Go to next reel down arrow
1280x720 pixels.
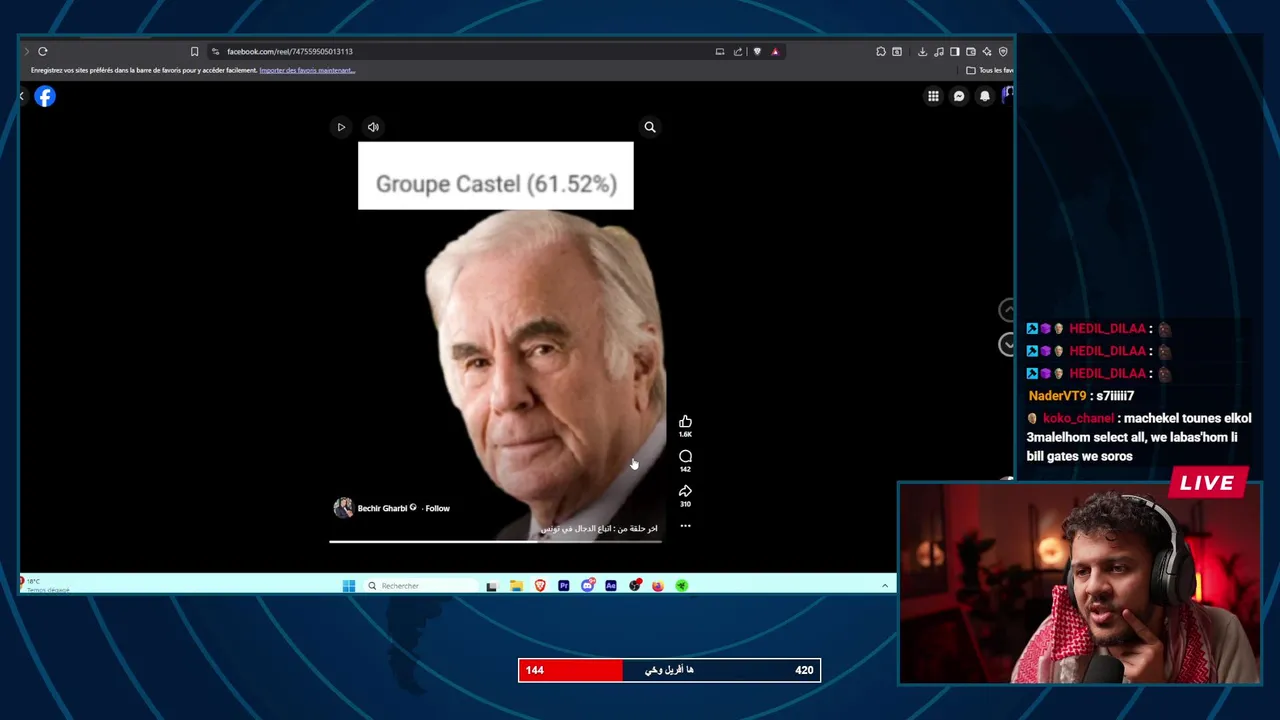click(1007, 344)
